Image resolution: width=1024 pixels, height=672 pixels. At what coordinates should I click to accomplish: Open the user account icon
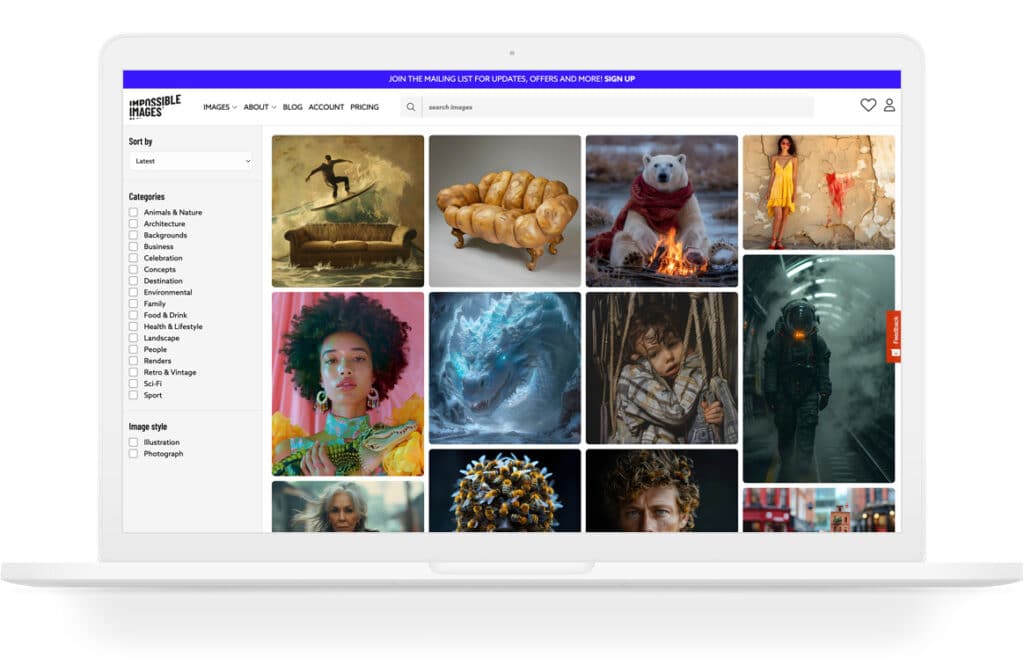click(889, 105)
